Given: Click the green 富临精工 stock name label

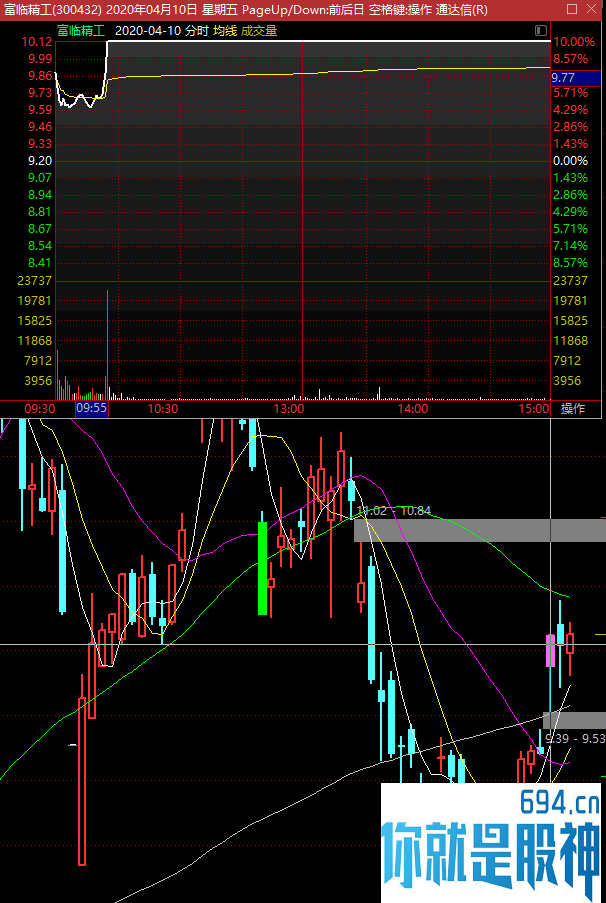Looking at the screenshot, I should (80, 31).
